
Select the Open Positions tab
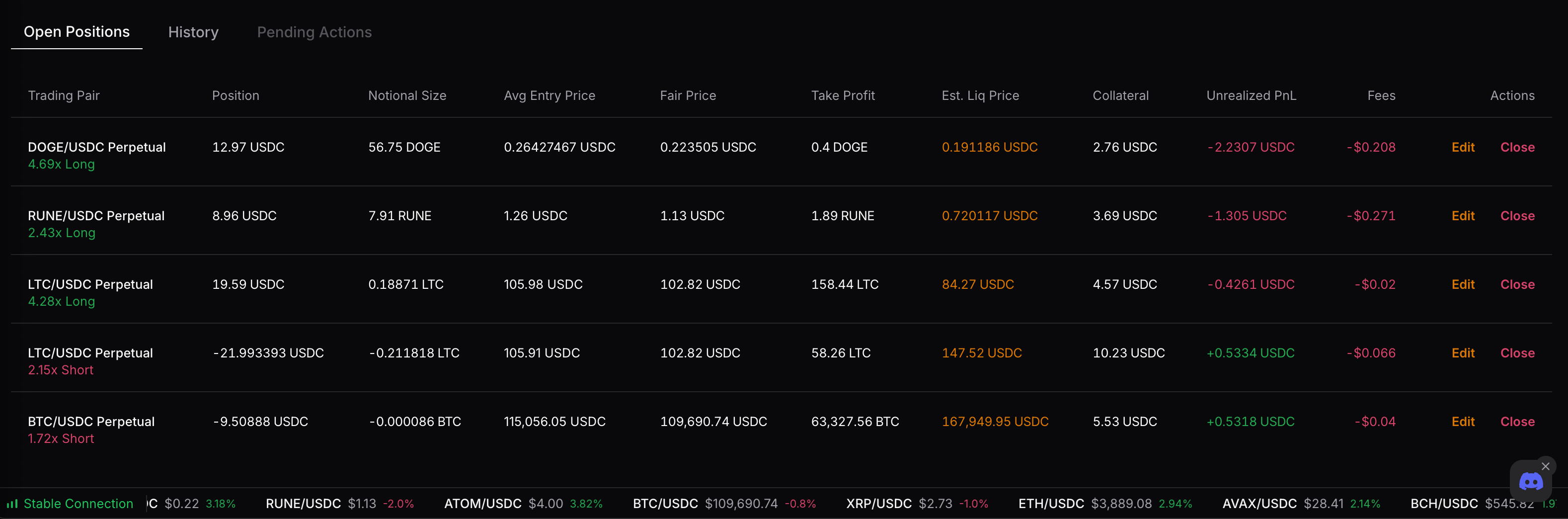[77, 32]
